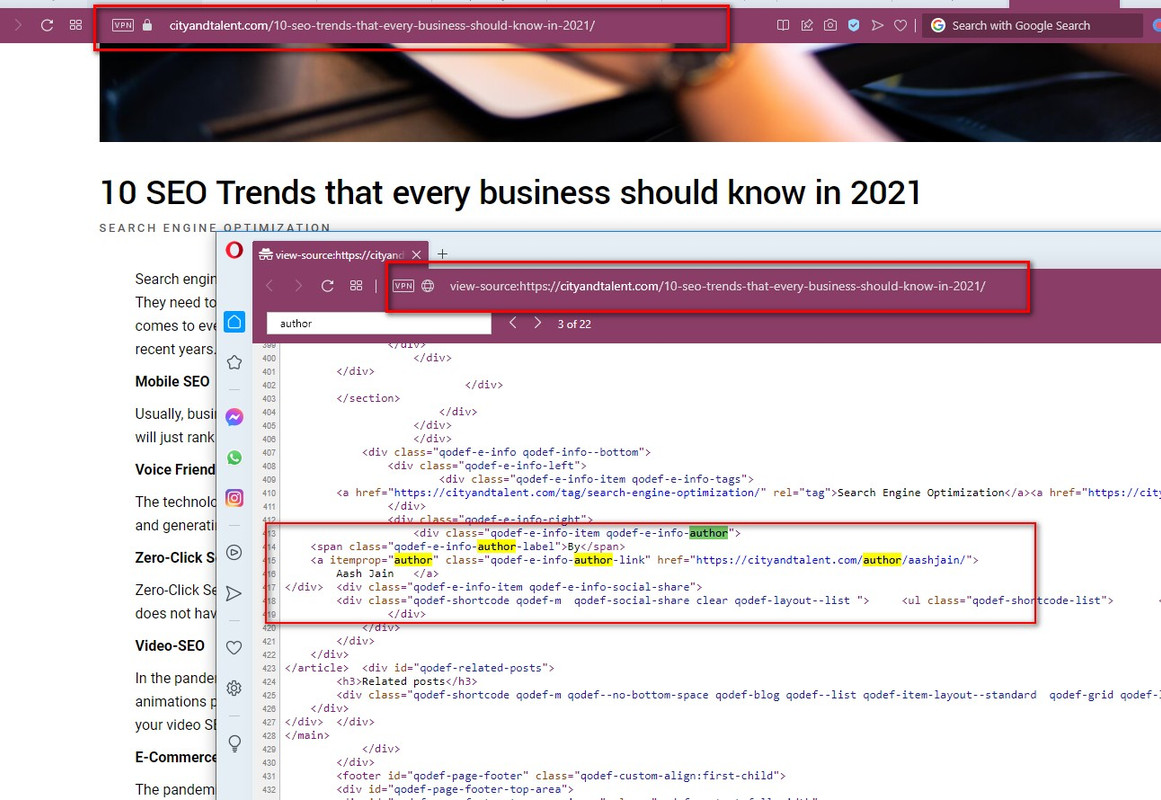The image size is (1161, 800).
Task: Go forward in the view-source window
Action: pos(298,286)
